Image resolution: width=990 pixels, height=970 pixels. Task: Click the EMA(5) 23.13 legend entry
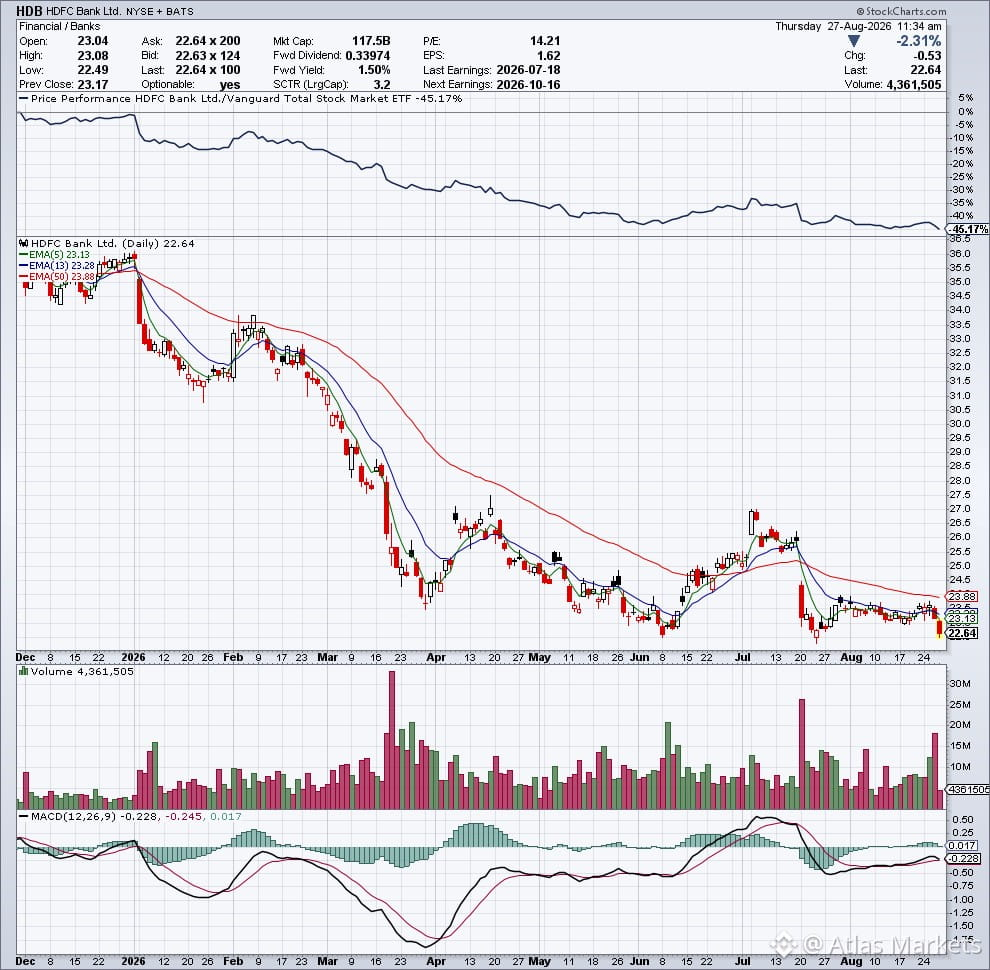pyautogui.click(x=54, y=254)
